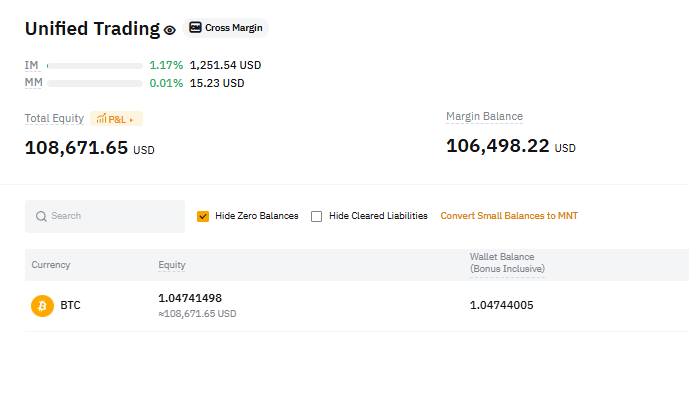Click the Cross Margin mode badge
Screen dimensions: 689x395
pos(225,28)
